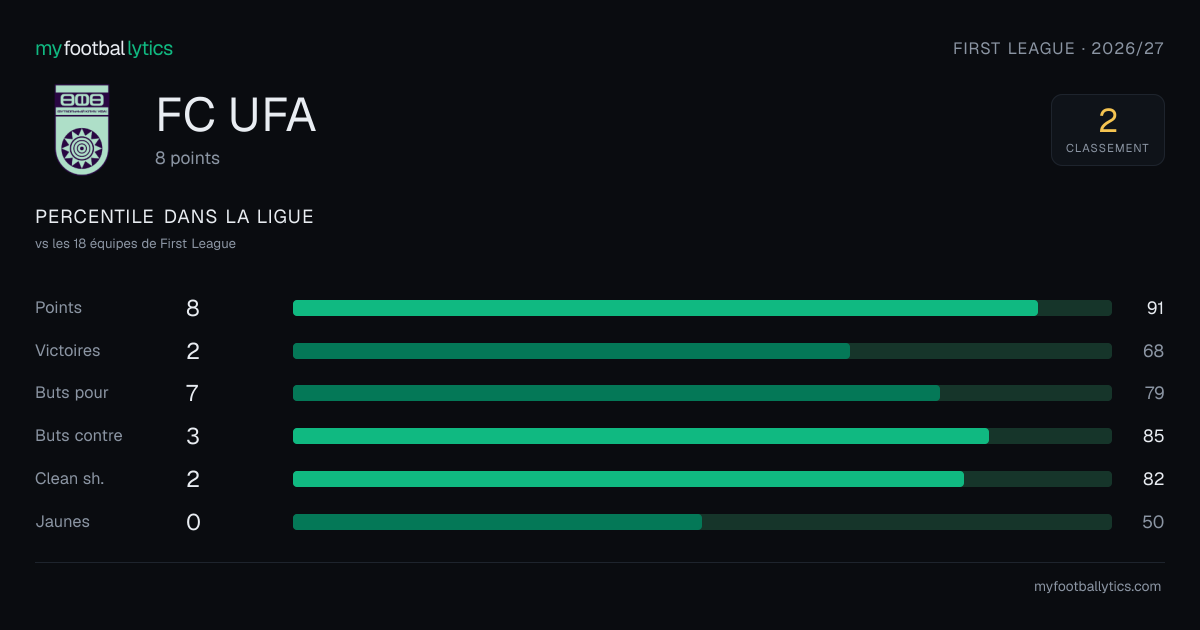This screenshot has height=630, width=1200.
Task: Click the First League 2026/27 label
Action: click(1058, 48)
